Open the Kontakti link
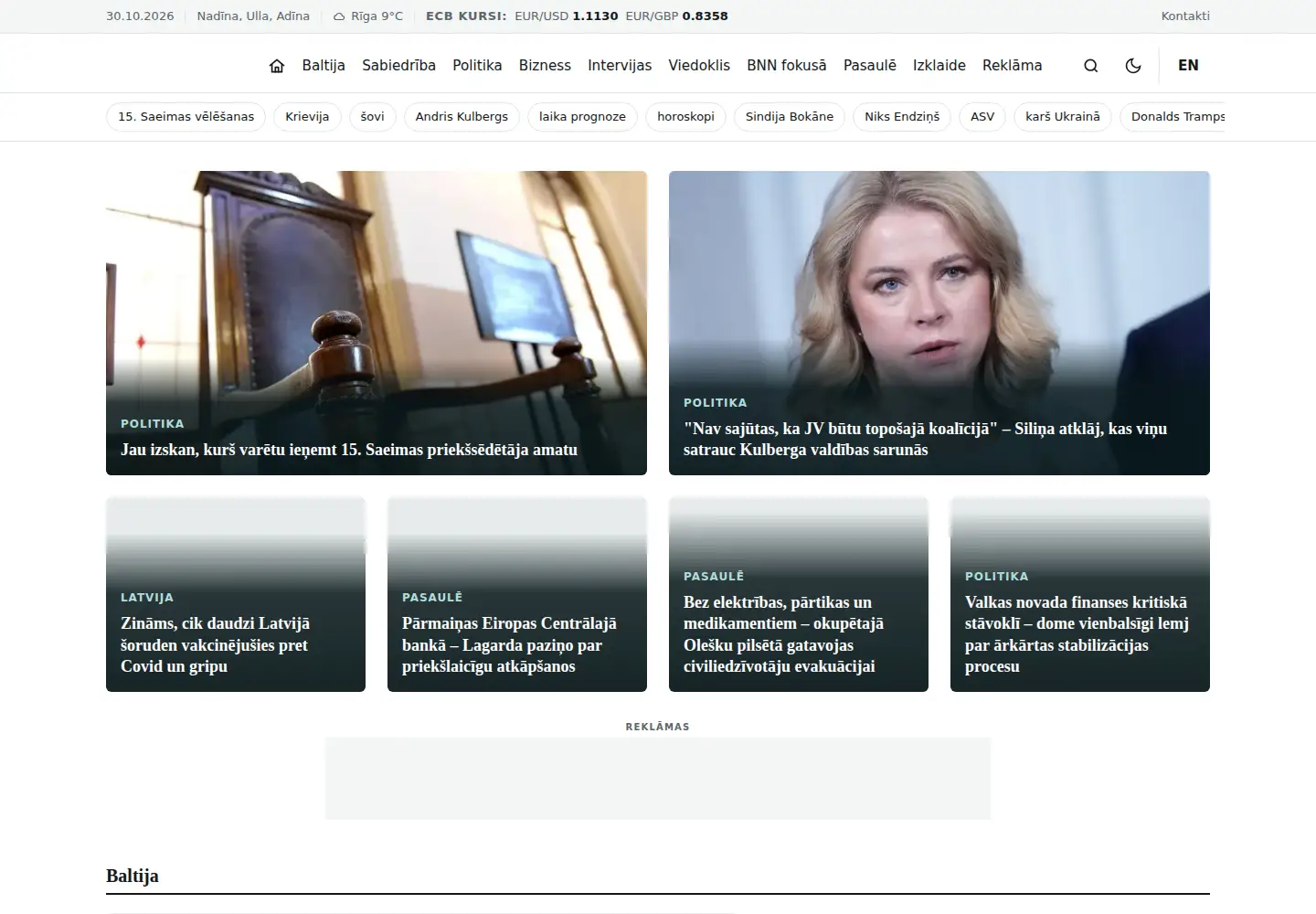This screenshot has height=914, width=1316. click(1185, 16)
